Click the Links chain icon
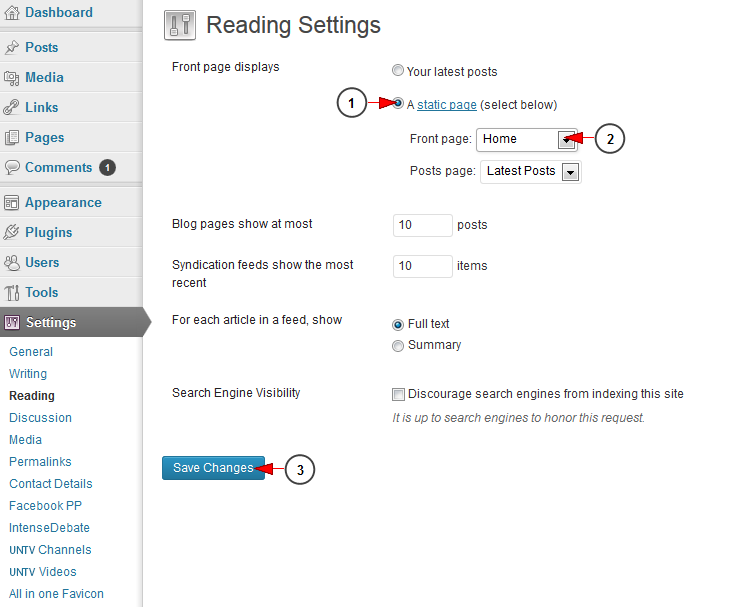The height and width of the screenshot is (607, 744). [12, 107]
